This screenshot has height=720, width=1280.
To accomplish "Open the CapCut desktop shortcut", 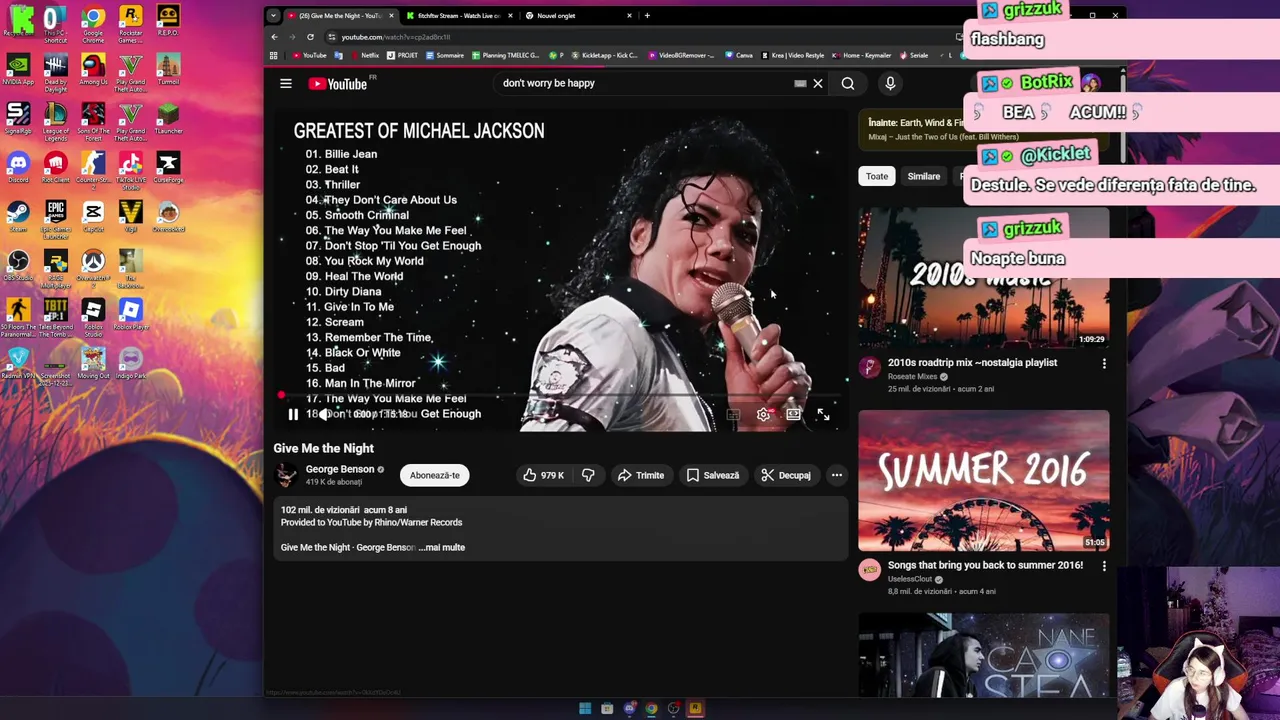I will pyautogui.click(x=93, y=216).
